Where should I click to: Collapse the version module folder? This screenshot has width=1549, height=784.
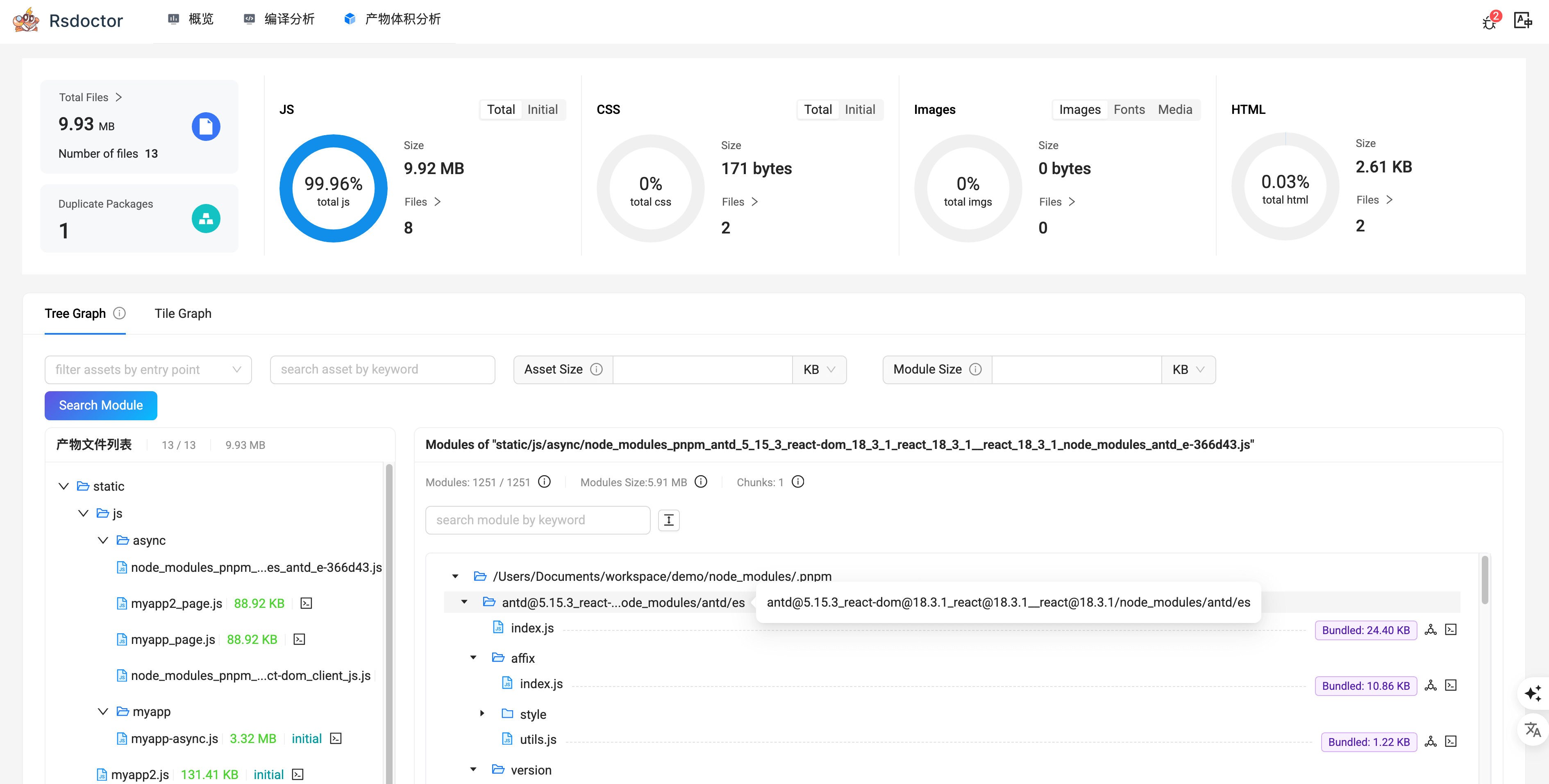click(x=473, y=770)
